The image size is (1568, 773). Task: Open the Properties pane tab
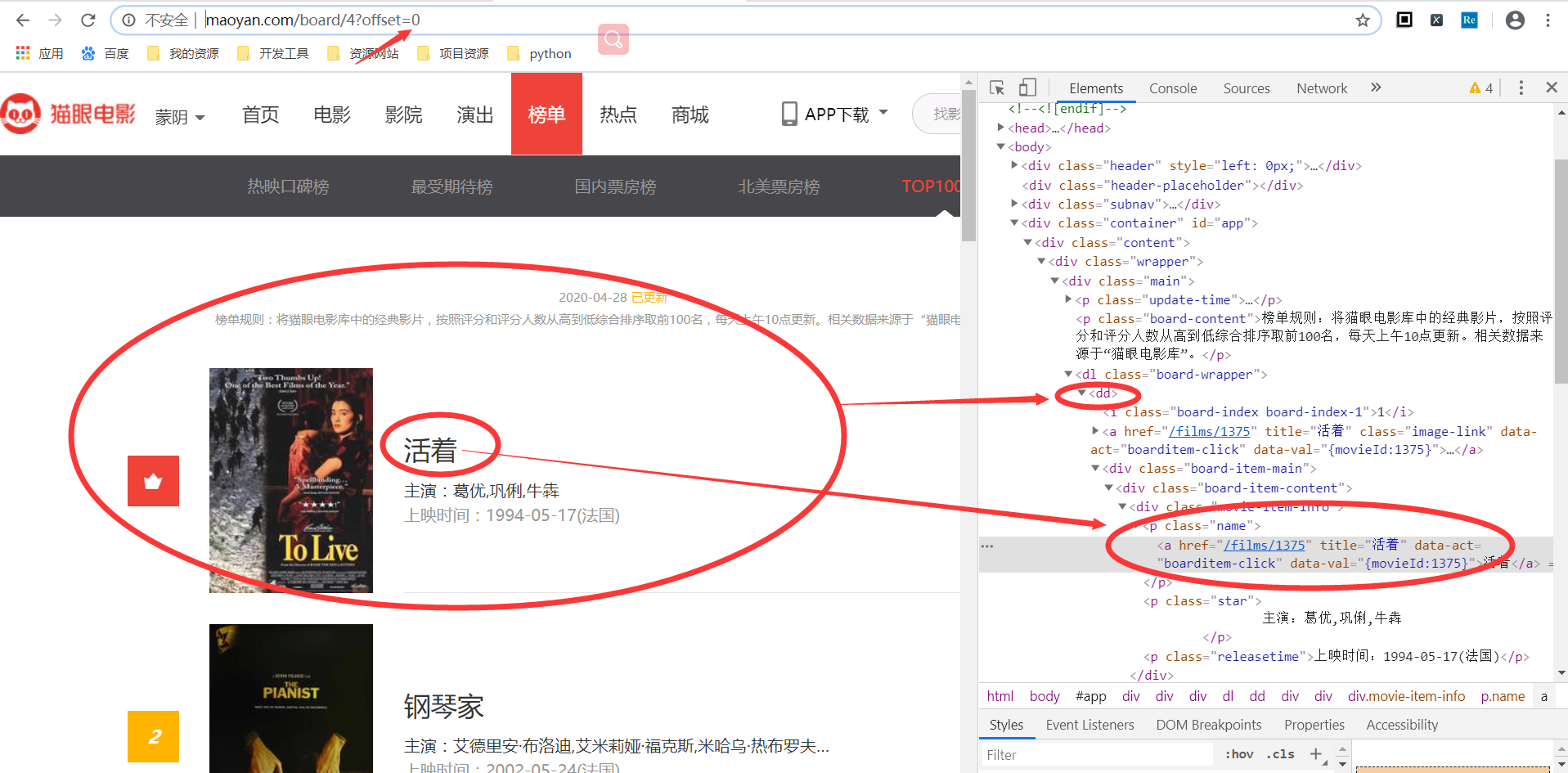(1314, 725)
